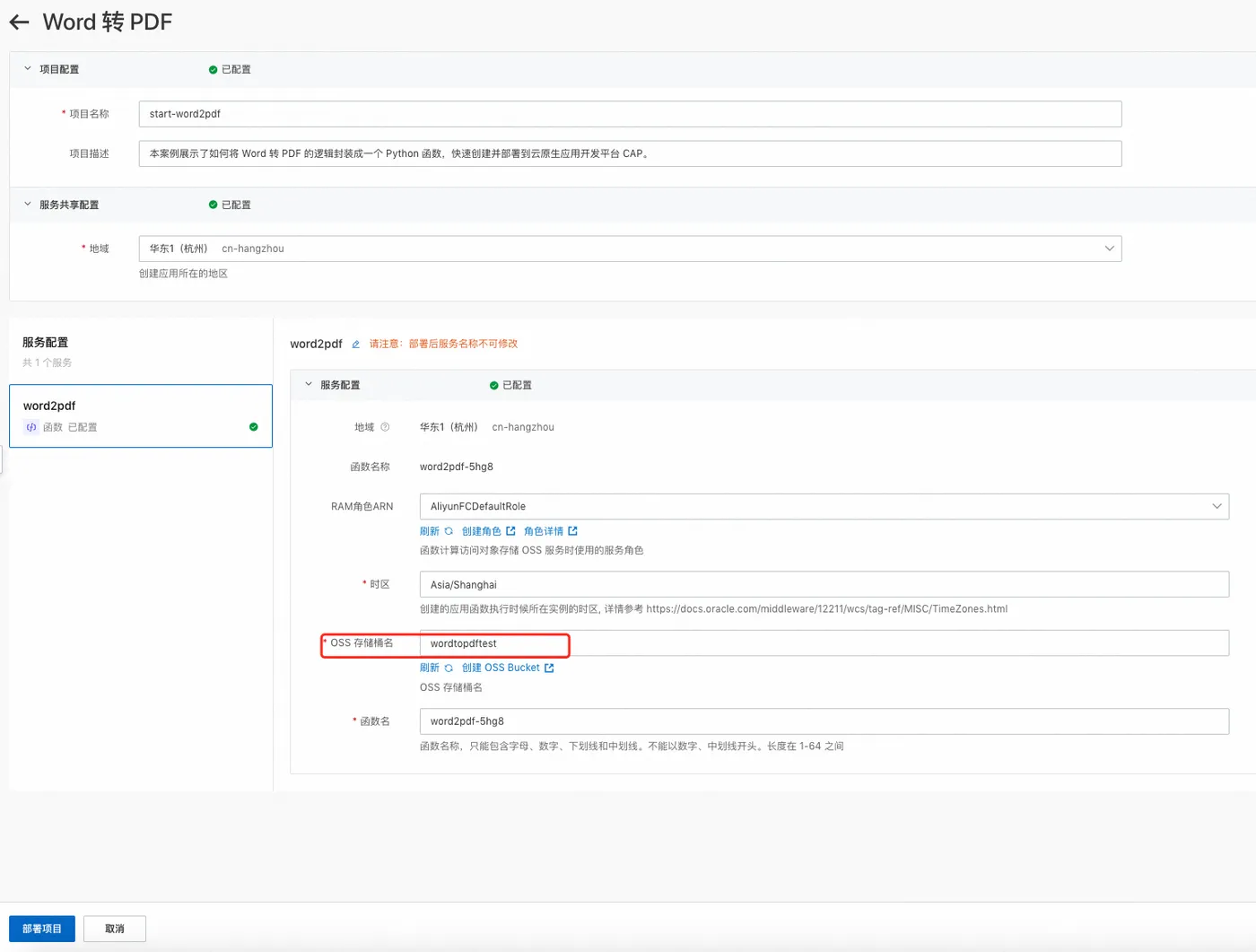Click the 部署项目 button
The height and width of the screenshot is (952, 1256).
click(42, 929)
